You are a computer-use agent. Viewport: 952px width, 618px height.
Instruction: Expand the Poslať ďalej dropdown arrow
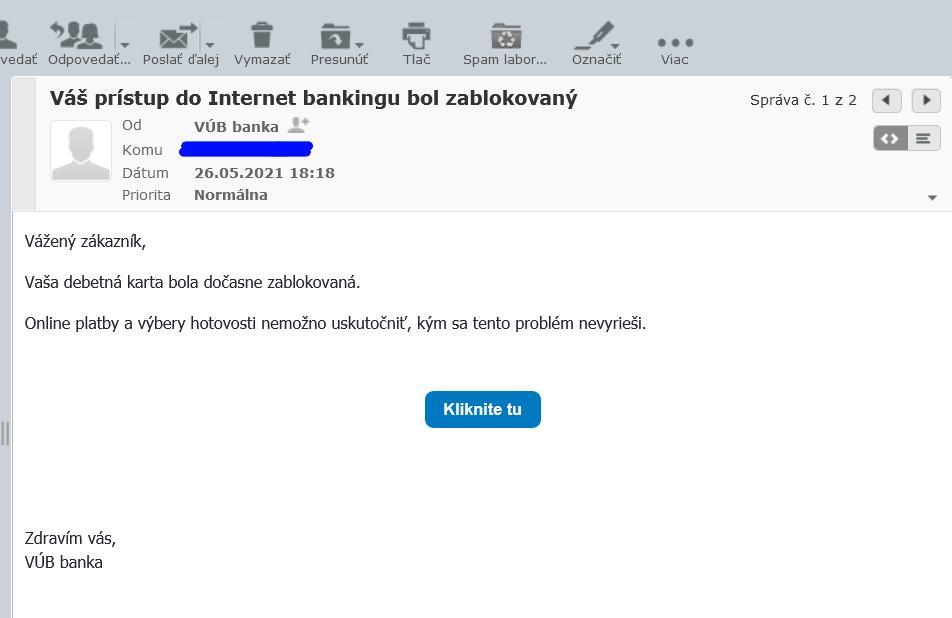[210, 44]
